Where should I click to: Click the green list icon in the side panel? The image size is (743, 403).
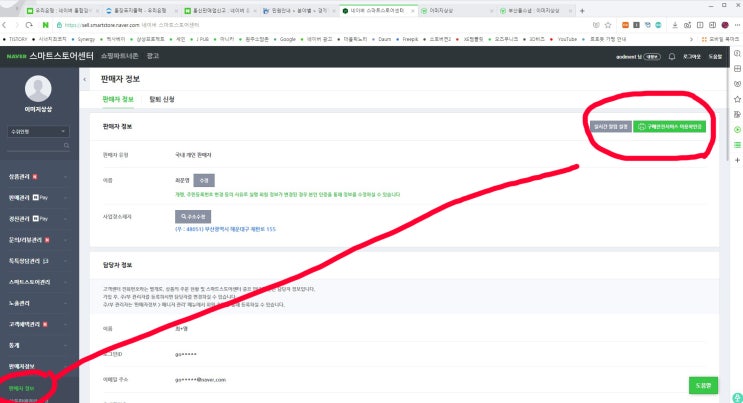click(x=737, y=145)
